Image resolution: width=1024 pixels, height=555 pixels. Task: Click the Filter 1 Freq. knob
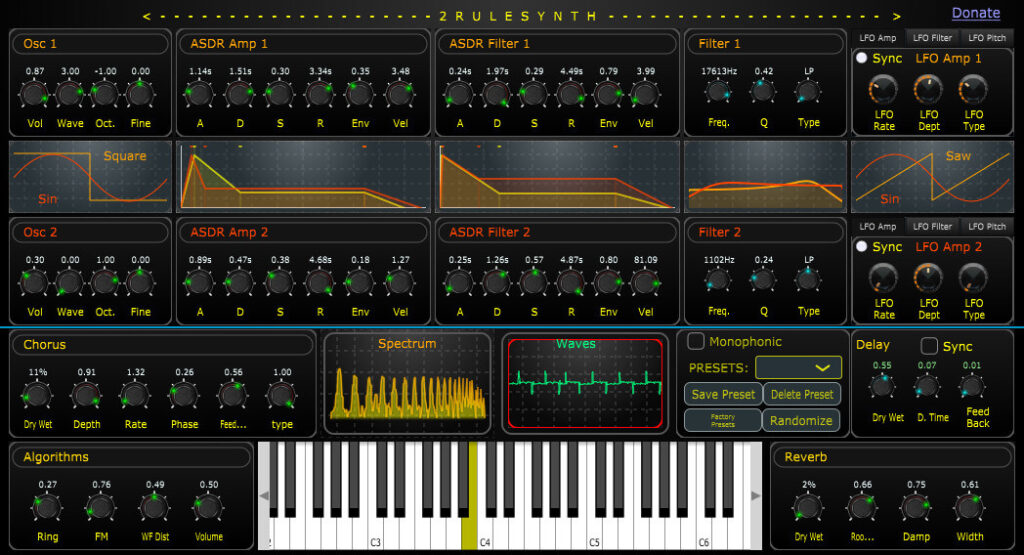tap(719, 92)
